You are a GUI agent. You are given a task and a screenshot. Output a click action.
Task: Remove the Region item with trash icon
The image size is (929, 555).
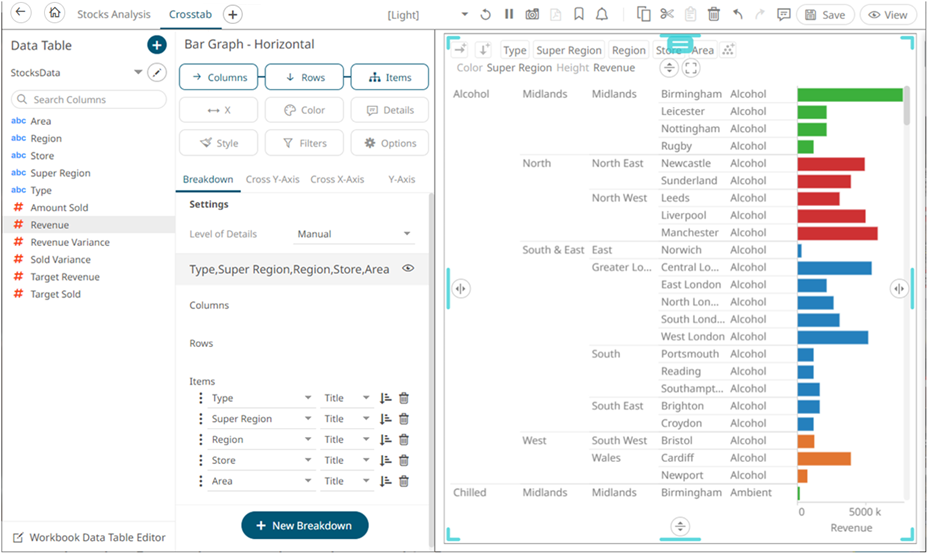click(x=404, y=439)
